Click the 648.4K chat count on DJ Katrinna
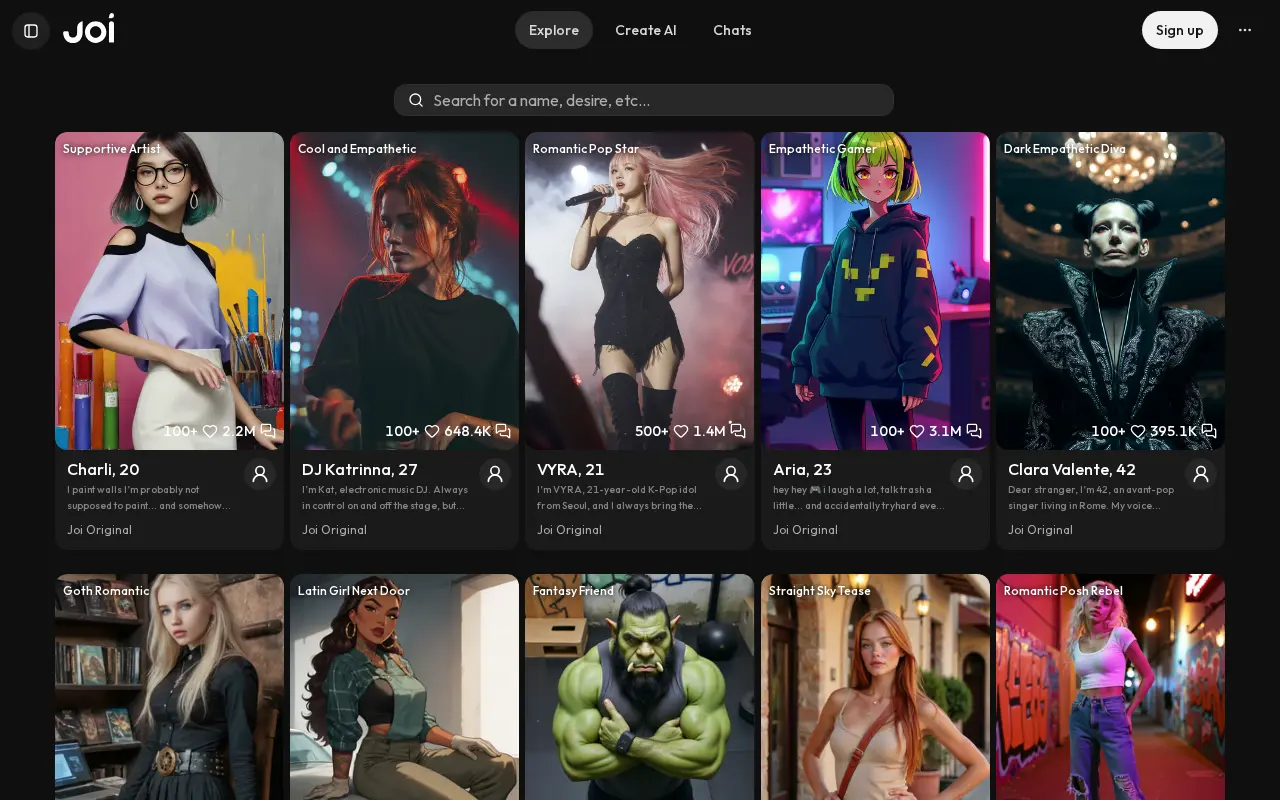The height and width of the screenshot is (800, 1280). 467,431
